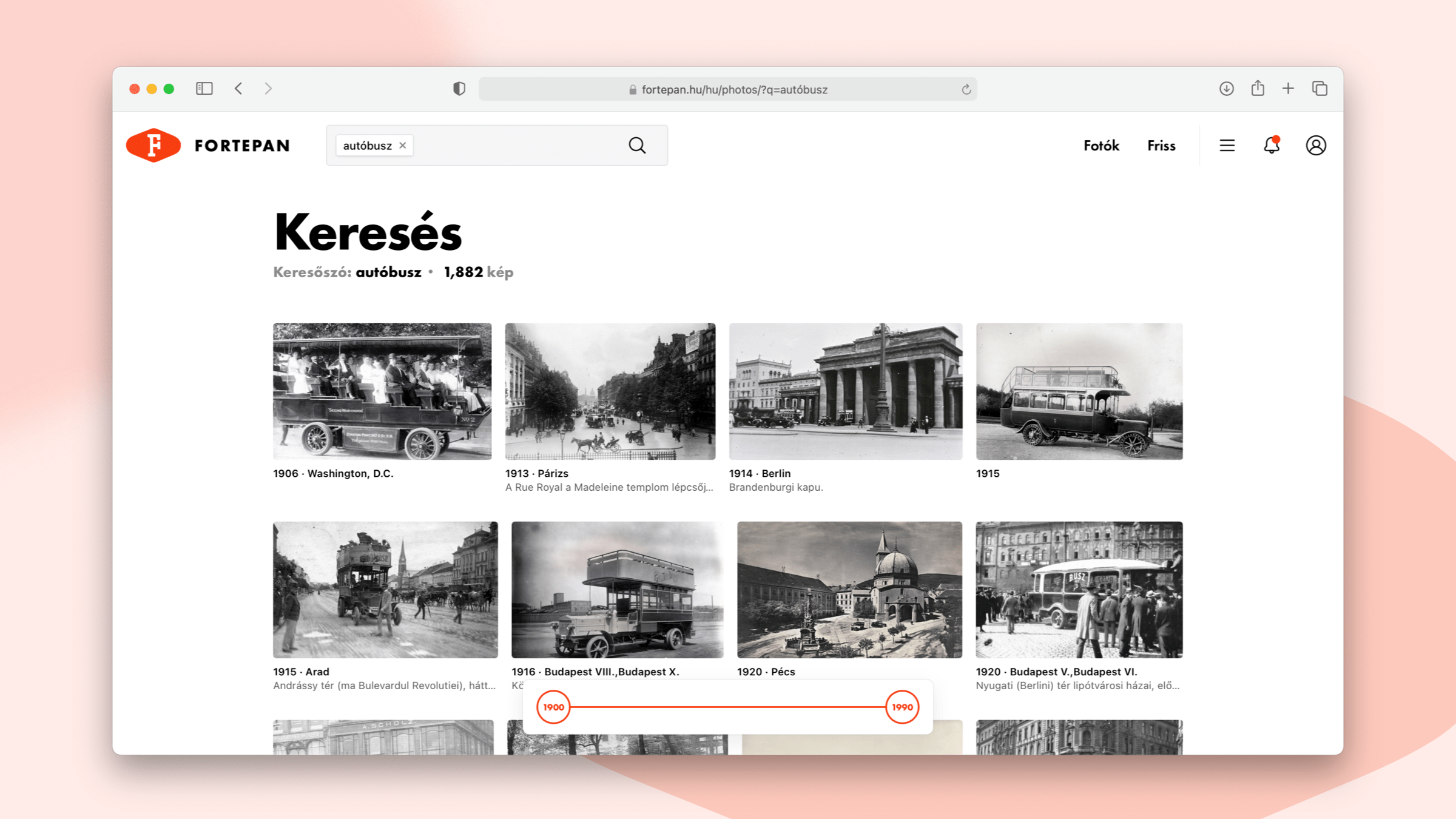Click the 1900 slider start handle
This screenshot has height=819, width=1456.
[553, 707]
